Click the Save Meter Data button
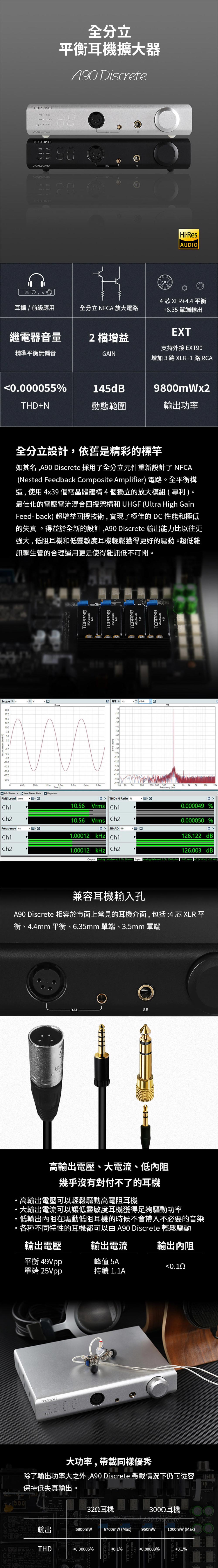218x1568 pixels. pyautogui.click(x=31, y=793)
